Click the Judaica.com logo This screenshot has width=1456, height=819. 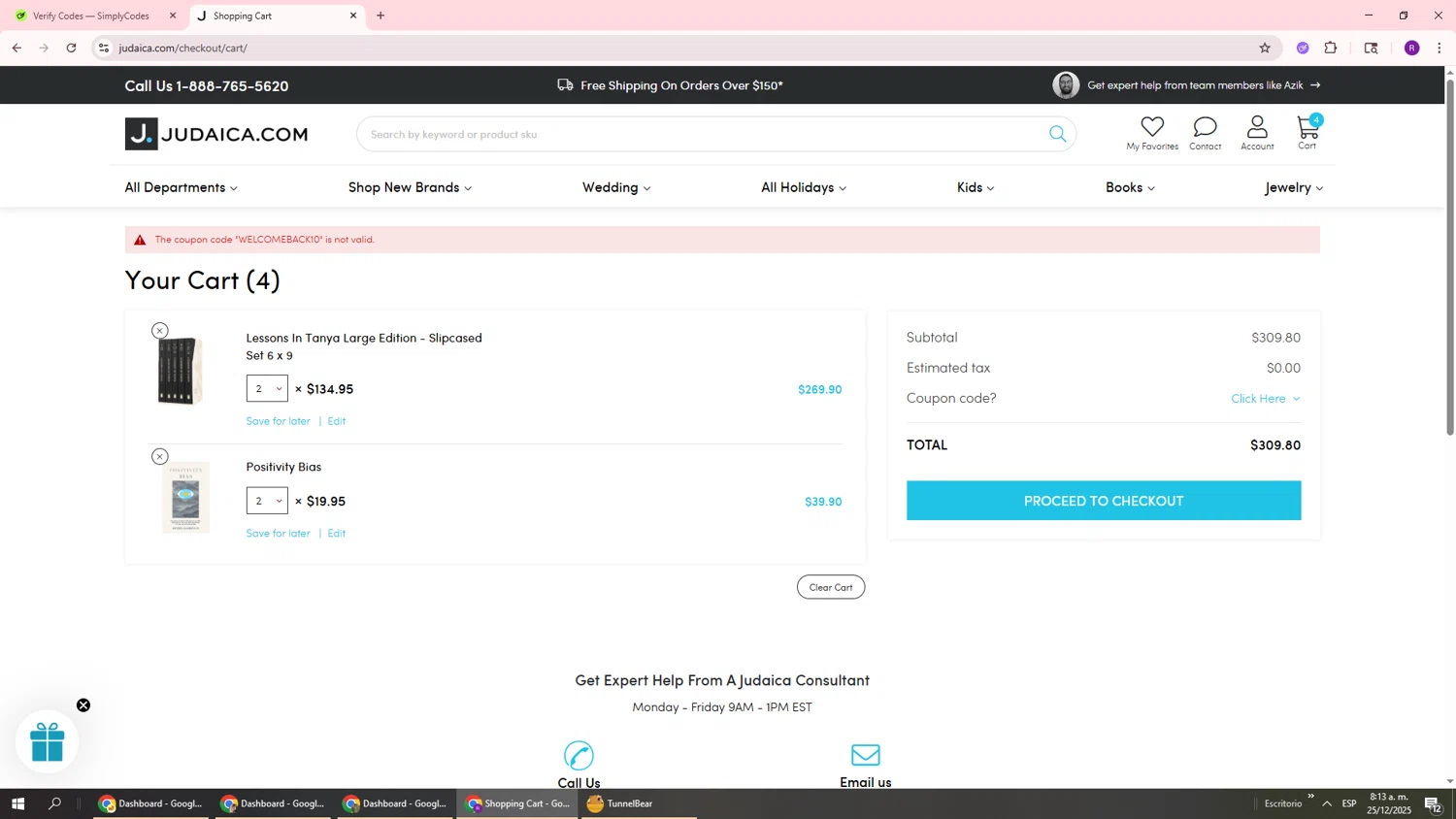click(216, 134)
